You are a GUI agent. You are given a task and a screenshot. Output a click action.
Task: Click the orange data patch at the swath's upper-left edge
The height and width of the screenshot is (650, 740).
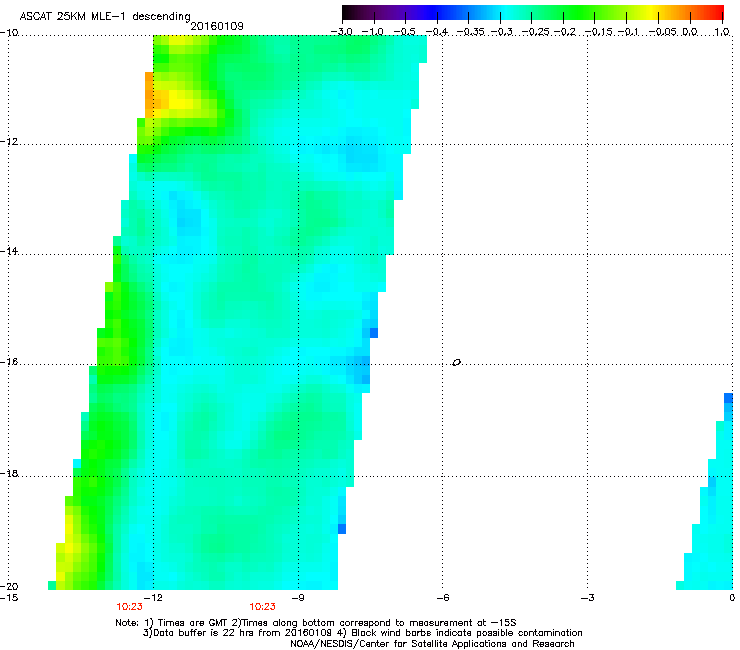click(151, 95)
